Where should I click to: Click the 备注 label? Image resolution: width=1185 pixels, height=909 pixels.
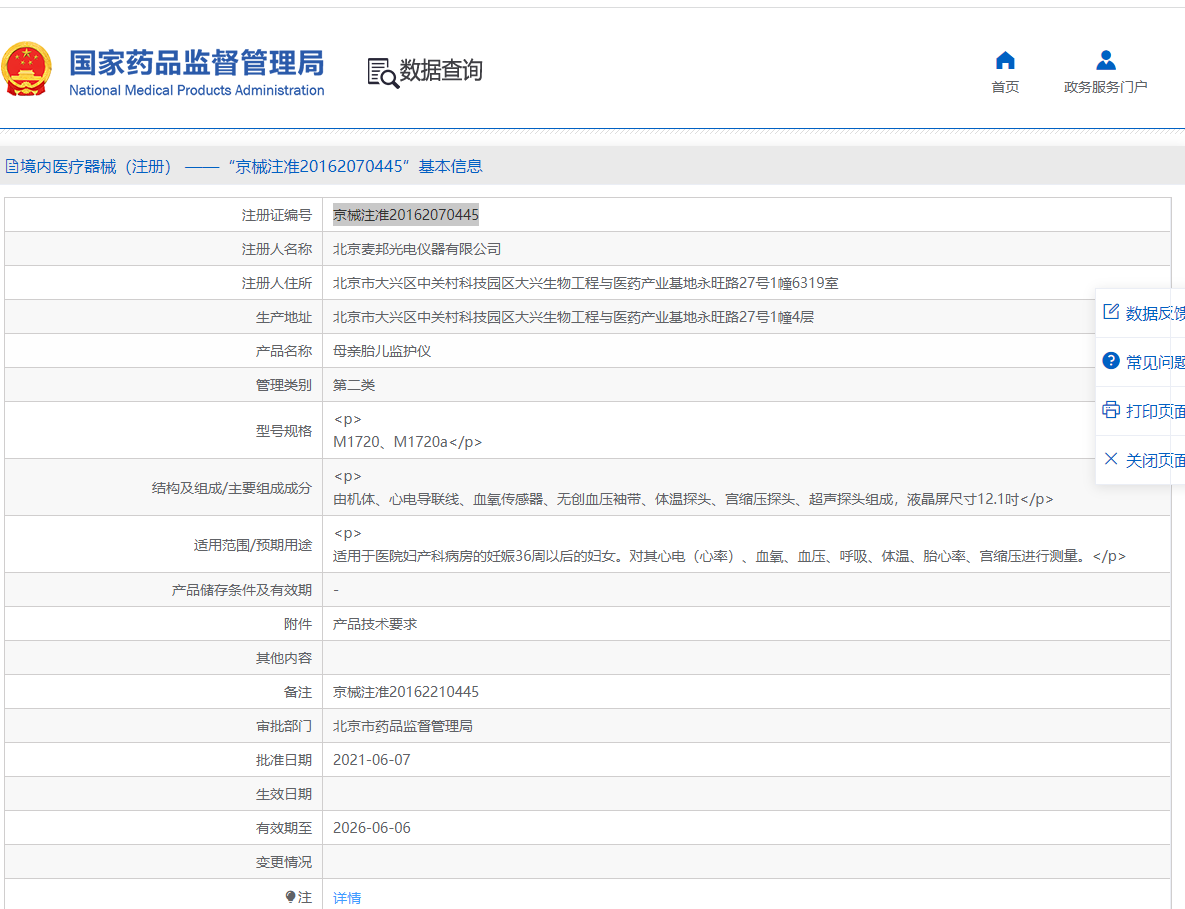(x=298, y=692)
